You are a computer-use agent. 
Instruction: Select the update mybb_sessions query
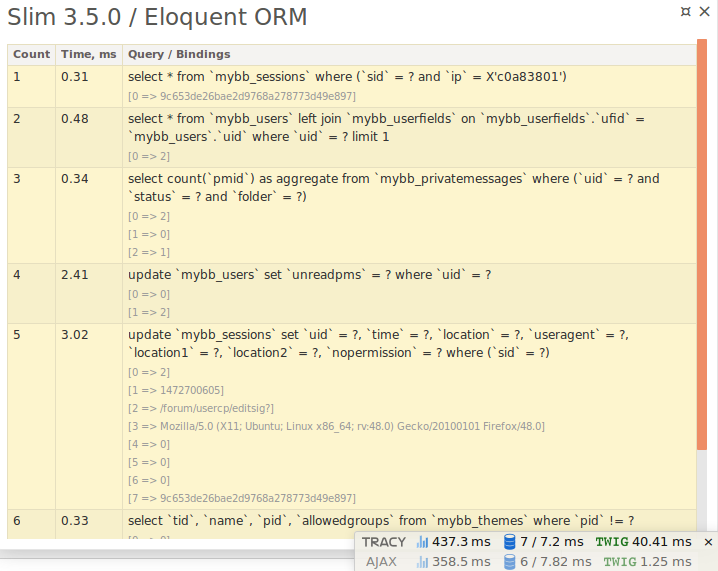pyautogui.click(x=378, y=344)
